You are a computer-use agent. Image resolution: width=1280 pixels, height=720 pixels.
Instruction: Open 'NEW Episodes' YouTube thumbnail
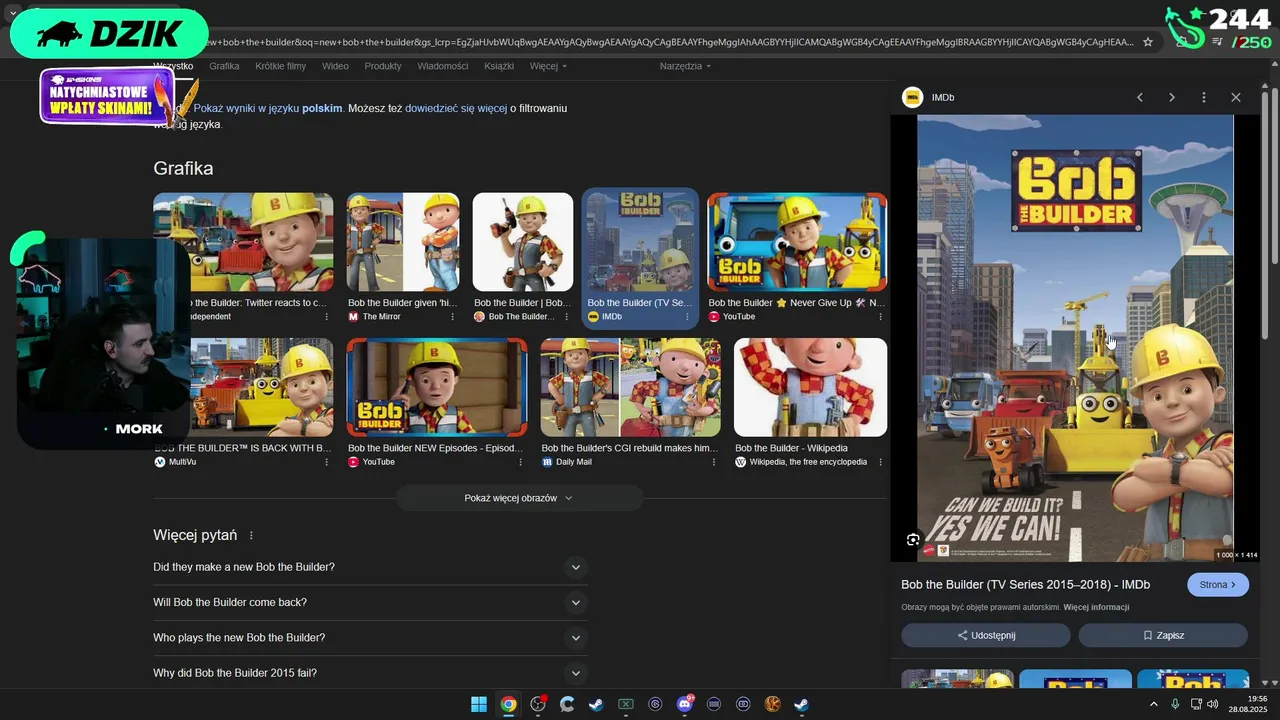click(x=437, y=387)
